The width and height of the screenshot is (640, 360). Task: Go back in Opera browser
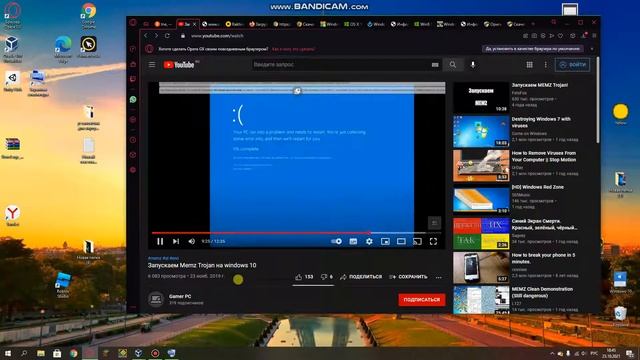146,36
